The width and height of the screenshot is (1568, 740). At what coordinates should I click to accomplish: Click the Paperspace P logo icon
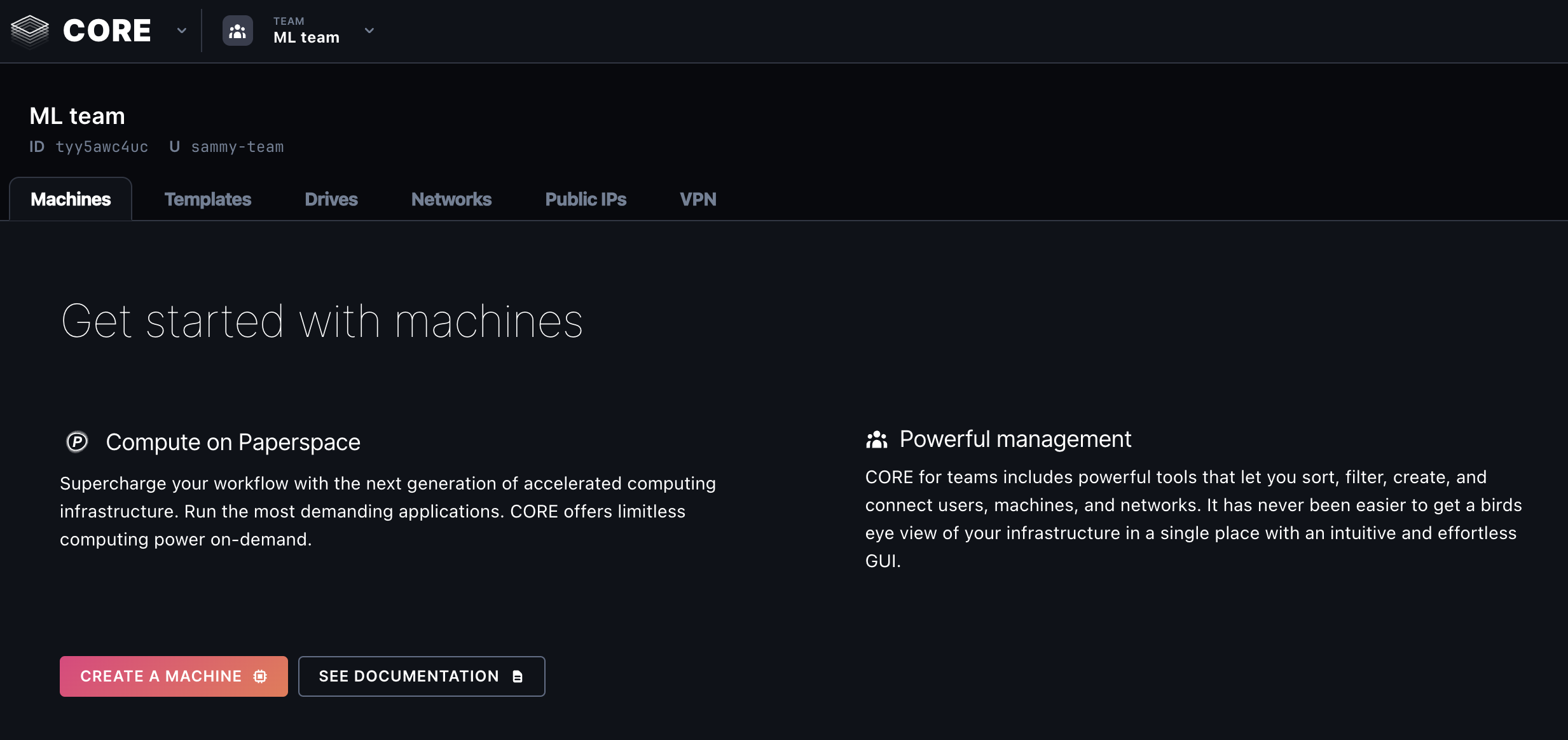point(77,441)
